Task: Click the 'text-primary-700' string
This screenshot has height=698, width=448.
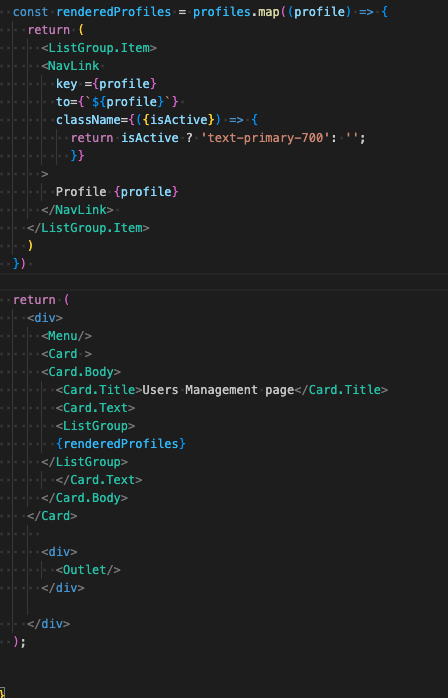Action: 265,138
